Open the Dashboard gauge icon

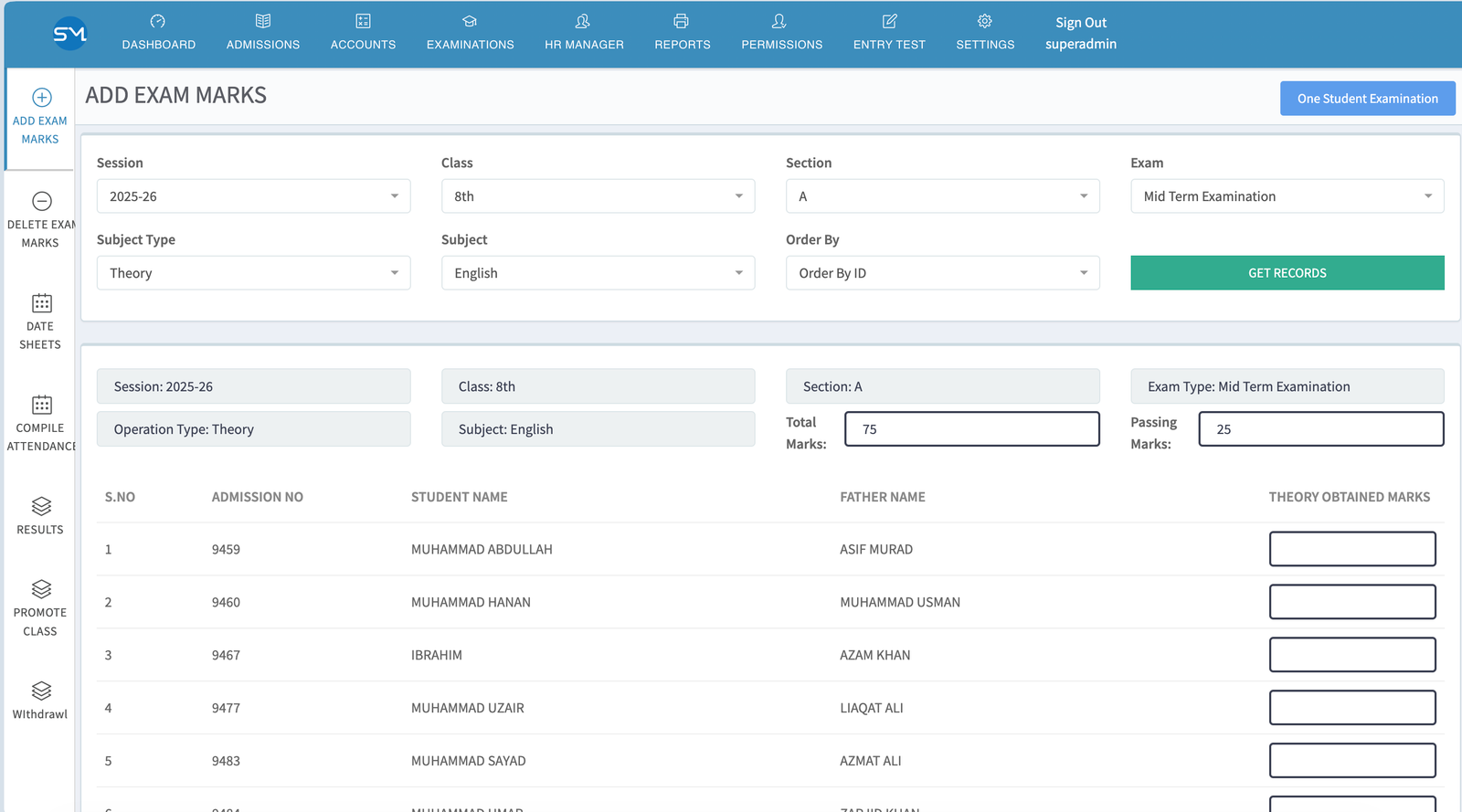coord(158,21)
